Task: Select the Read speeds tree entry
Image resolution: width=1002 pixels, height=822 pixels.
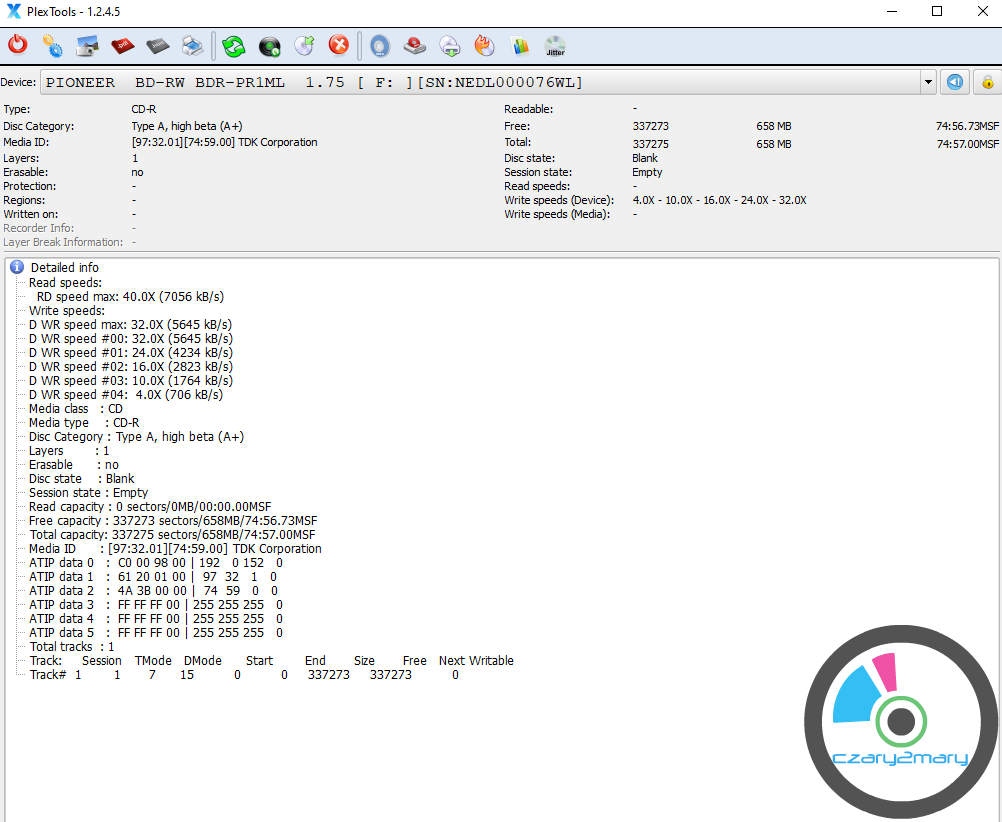Action: click(x=65, y=283)
